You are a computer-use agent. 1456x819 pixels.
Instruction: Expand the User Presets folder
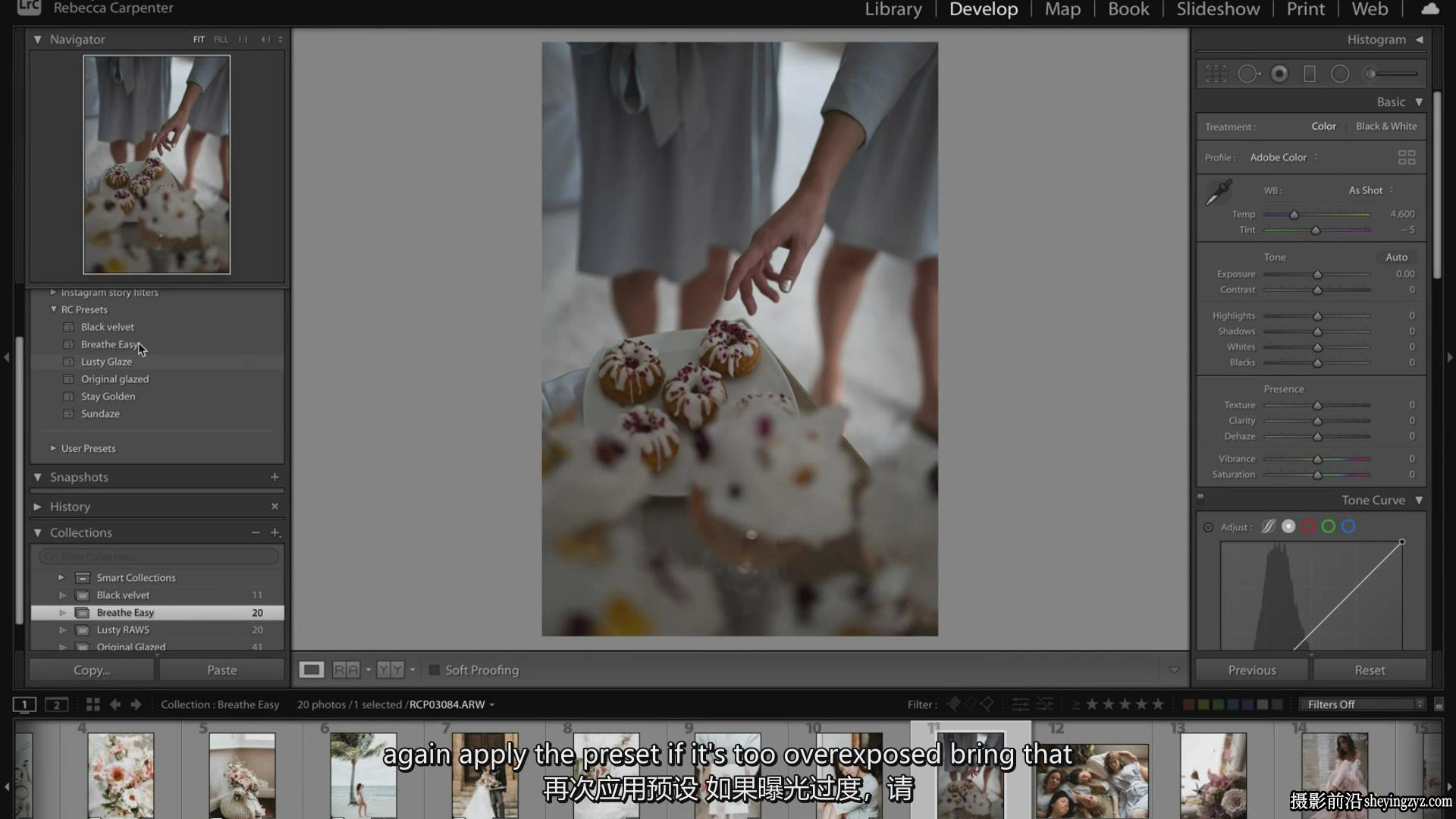[53, 448]
